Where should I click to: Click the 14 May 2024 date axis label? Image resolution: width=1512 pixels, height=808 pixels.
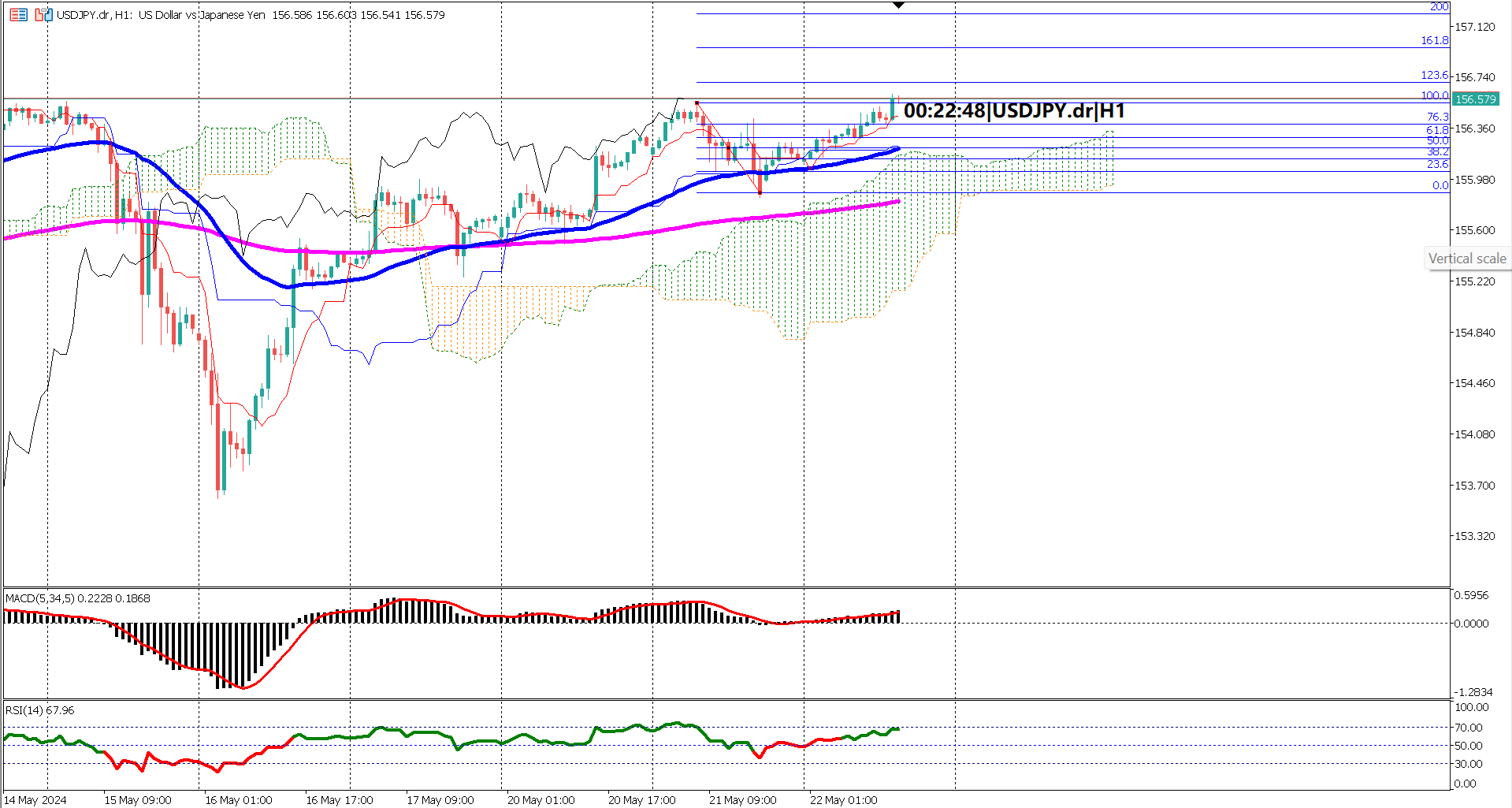click(35, 799)
